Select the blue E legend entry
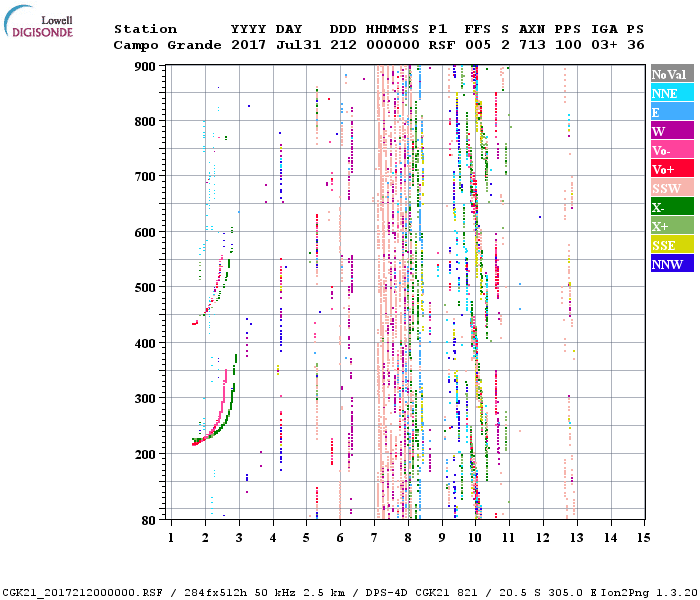The width and height of the screenshot is (700, 600). coord(671,112)
